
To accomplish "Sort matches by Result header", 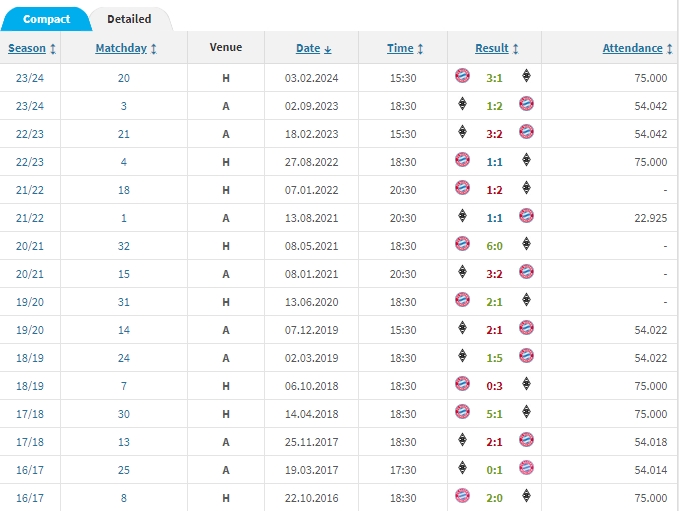I will point(492,48).
